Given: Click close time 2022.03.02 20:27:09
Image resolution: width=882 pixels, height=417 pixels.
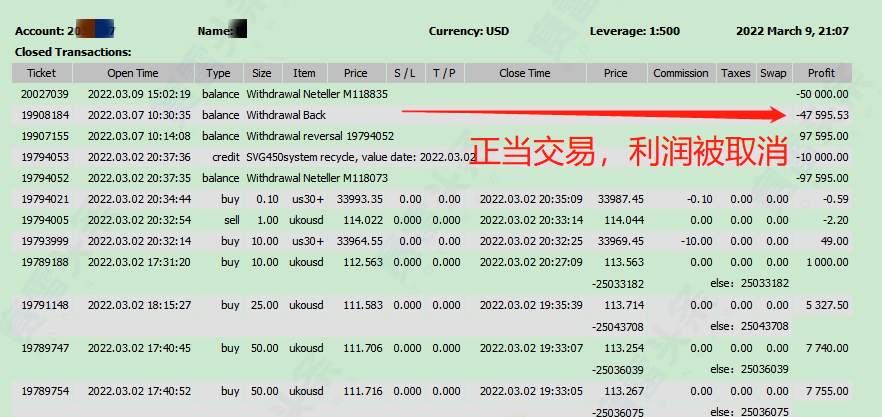Looking at the screenshot, I should pos(531,262).
